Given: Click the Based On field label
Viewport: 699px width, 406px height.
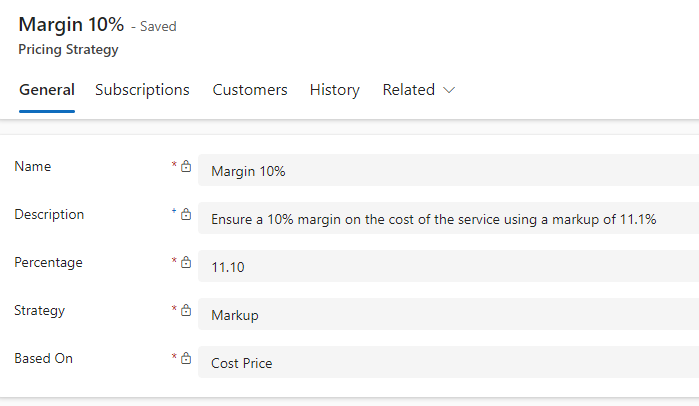Looking at the screenshot, I should [43, 358].
